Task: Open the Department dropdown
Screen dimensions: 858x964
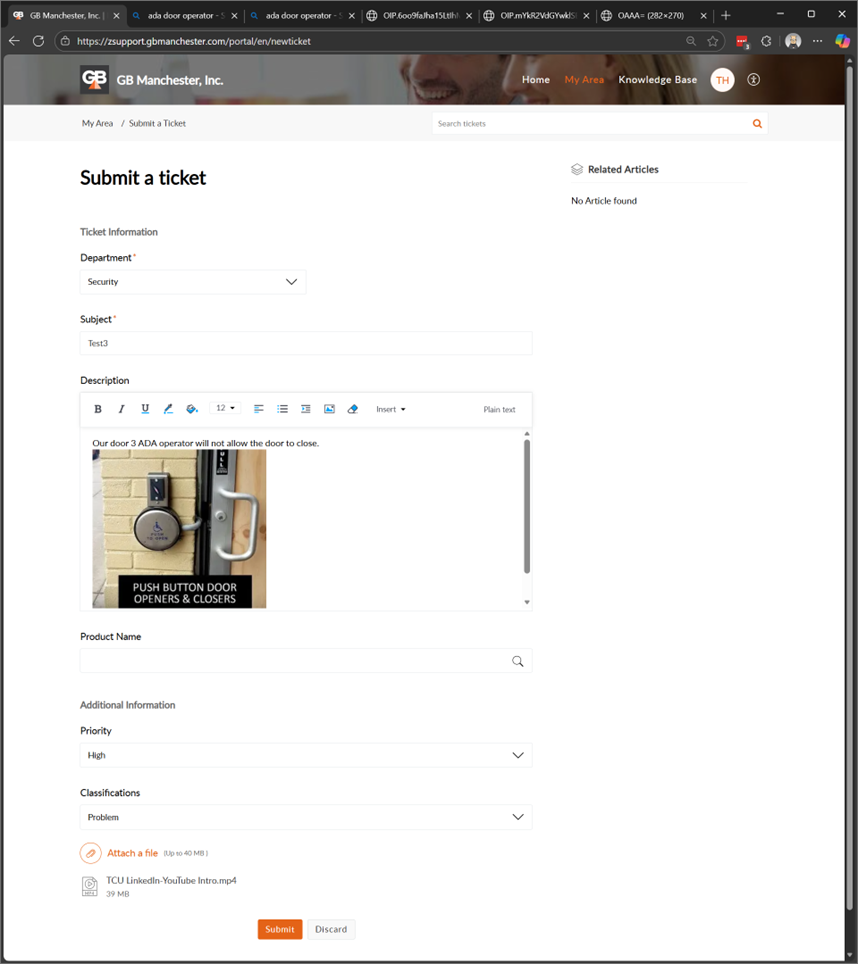Action: (x=193, y=282)
